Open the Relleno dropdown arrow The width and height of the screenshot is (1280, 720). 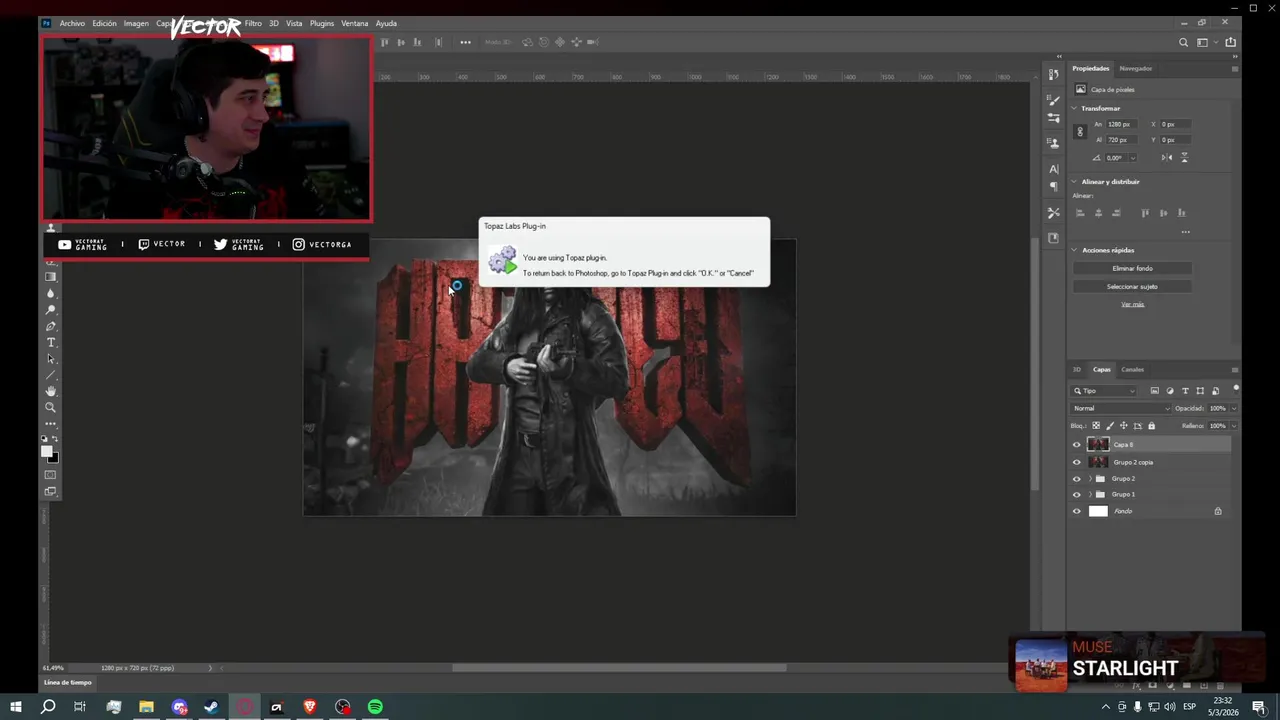[x=1233, y=426]
